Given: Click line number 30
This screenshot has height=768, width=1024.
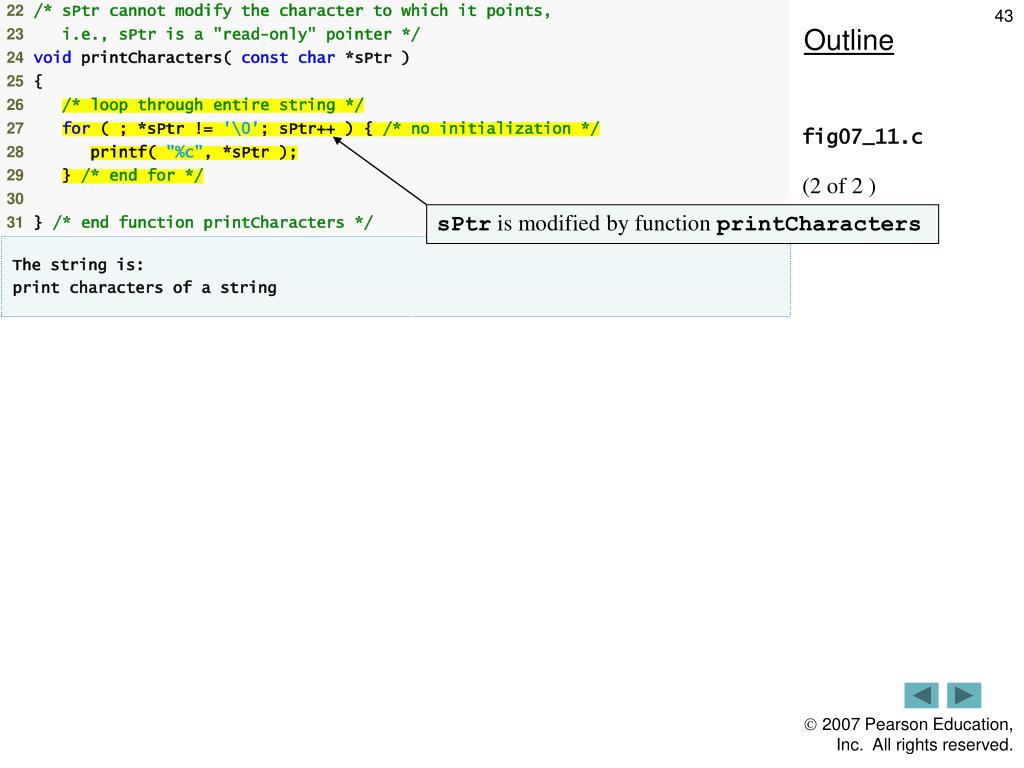Looking at the screenshot, I should click(x=14, y=199).
